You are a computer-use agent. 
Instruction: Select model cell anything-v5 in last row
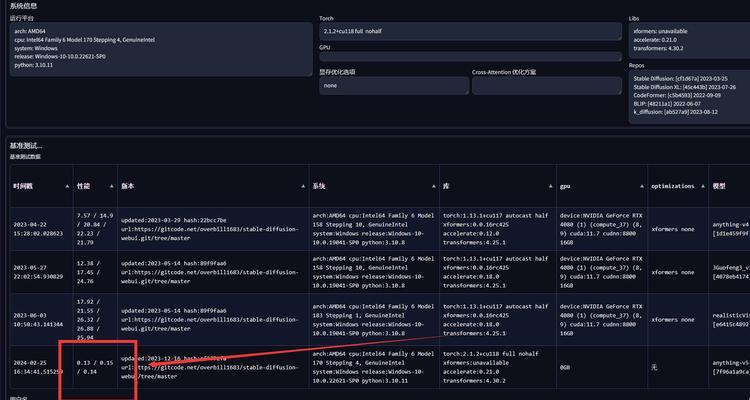[729, 367]
